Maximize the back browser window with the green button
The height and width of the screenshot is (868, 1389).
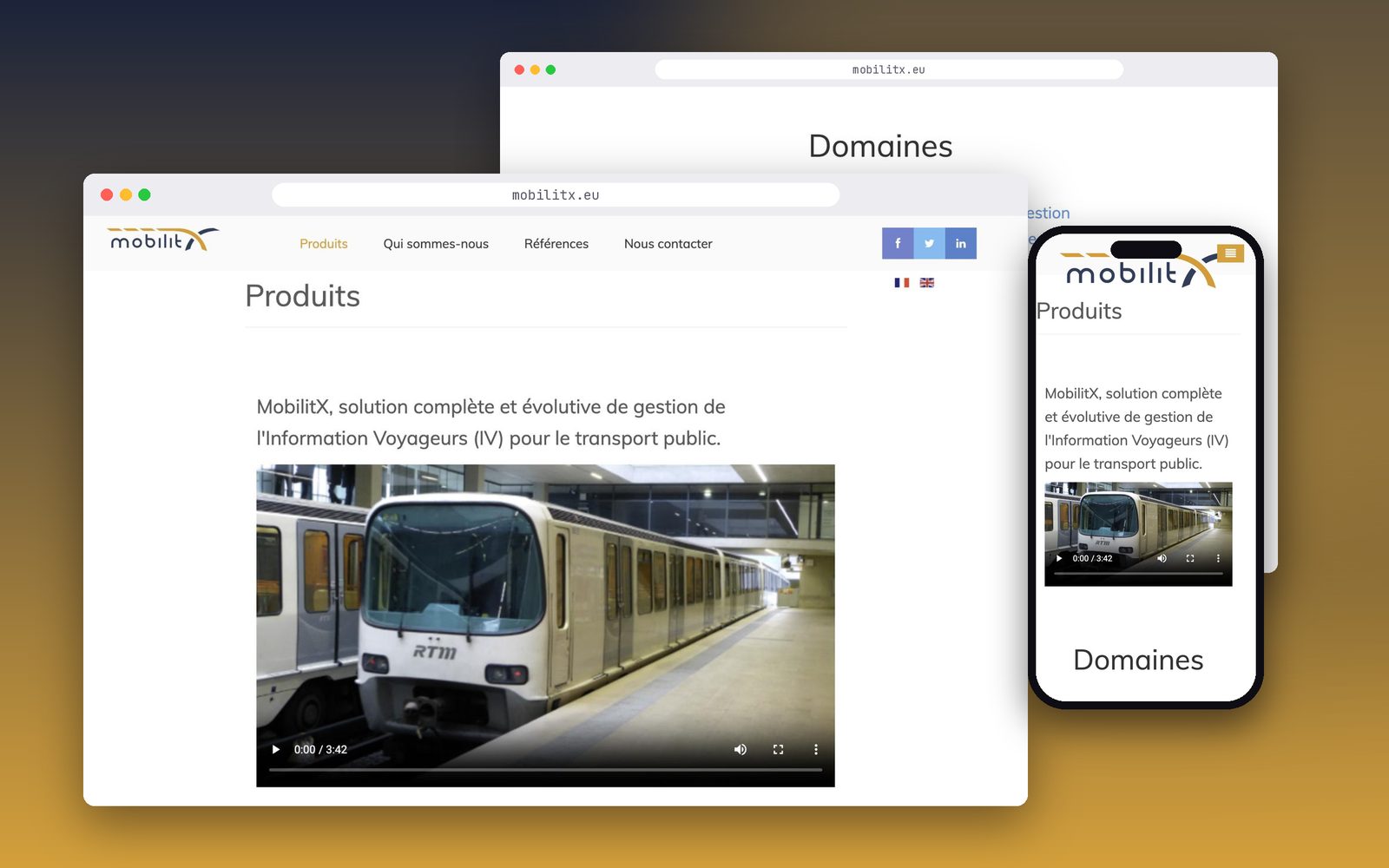(550, 69)
